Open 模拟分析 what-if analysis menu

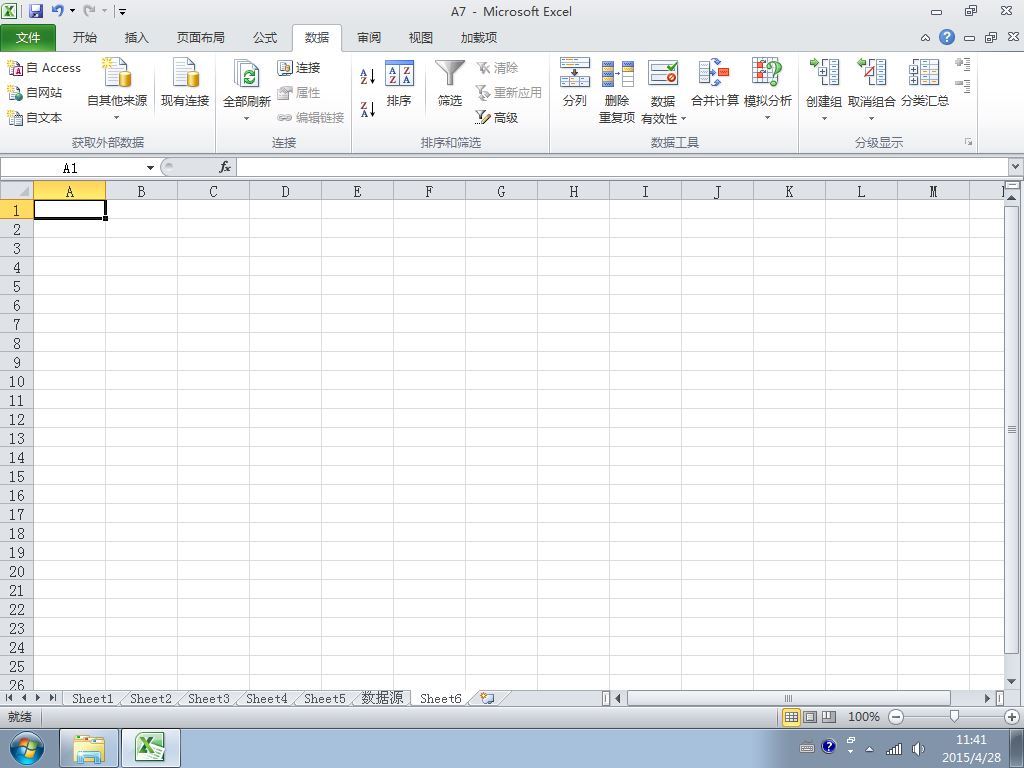767,90
